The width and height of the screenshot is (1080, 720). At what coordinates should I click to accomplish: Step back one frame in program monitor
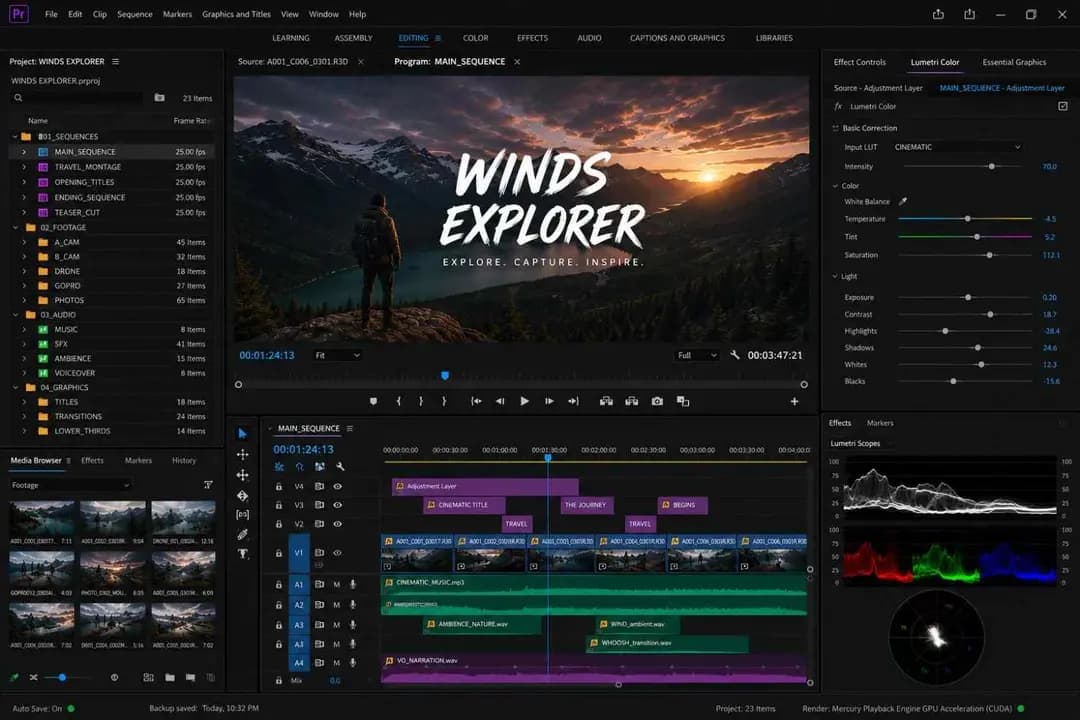[500, 401]
